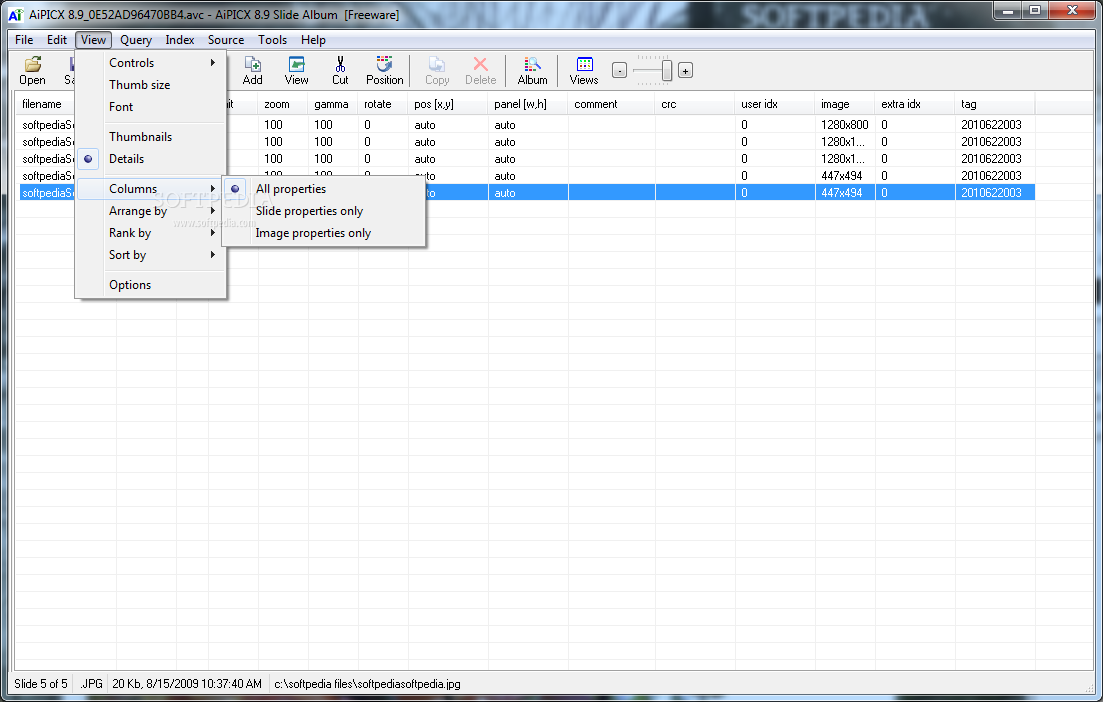Click the comment column header
Image resolution: width=1103 pixels, height=702 pixels.
[x=611, y=104]
